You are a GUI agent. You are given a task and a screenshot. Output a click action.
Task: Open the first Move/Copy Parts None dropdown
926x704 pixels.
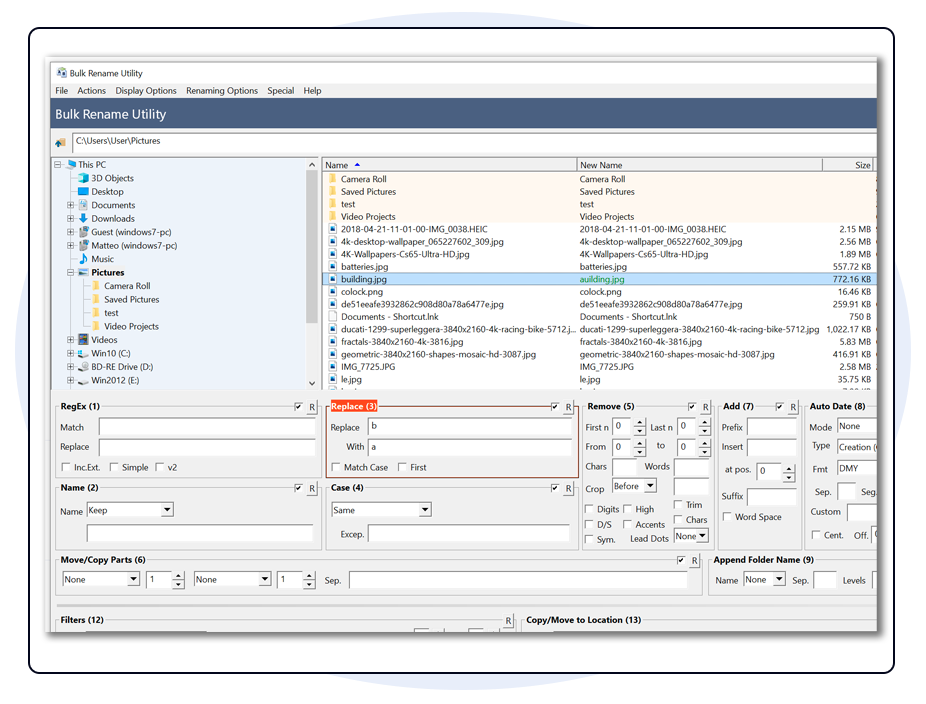(x=101, y=579)
